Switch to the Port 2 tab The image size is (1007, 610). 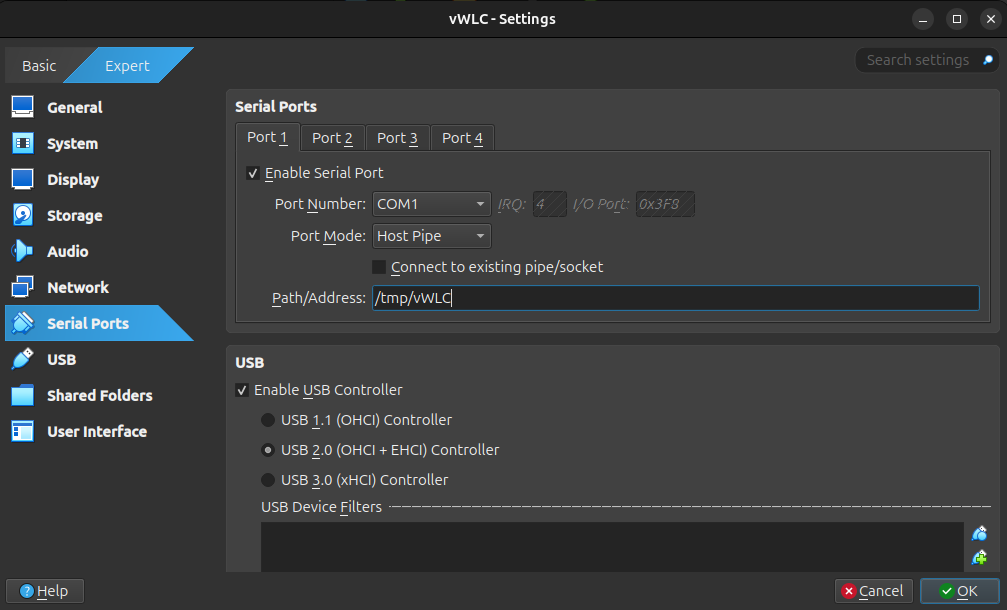(x=332, y=138)
